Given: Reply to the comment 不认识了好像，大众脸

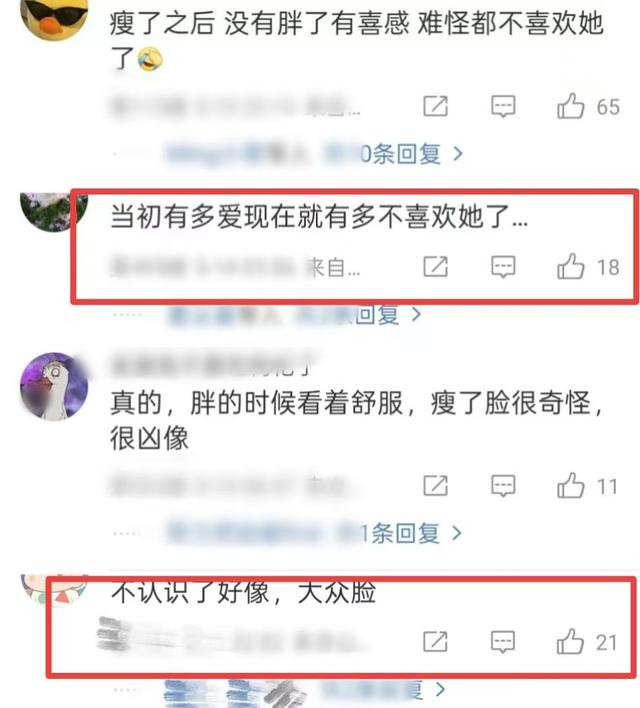Looking at the screenshot, I should (x=503, y=642).
